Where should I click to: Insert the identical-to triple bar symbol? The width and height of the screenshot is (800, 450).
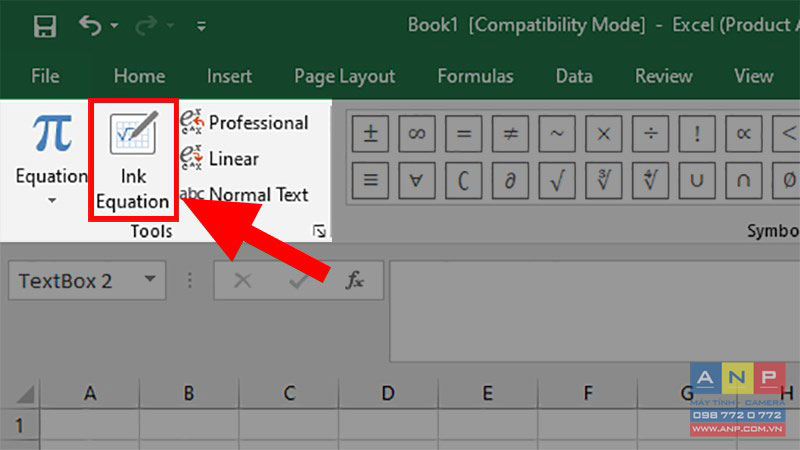point(370,180)
